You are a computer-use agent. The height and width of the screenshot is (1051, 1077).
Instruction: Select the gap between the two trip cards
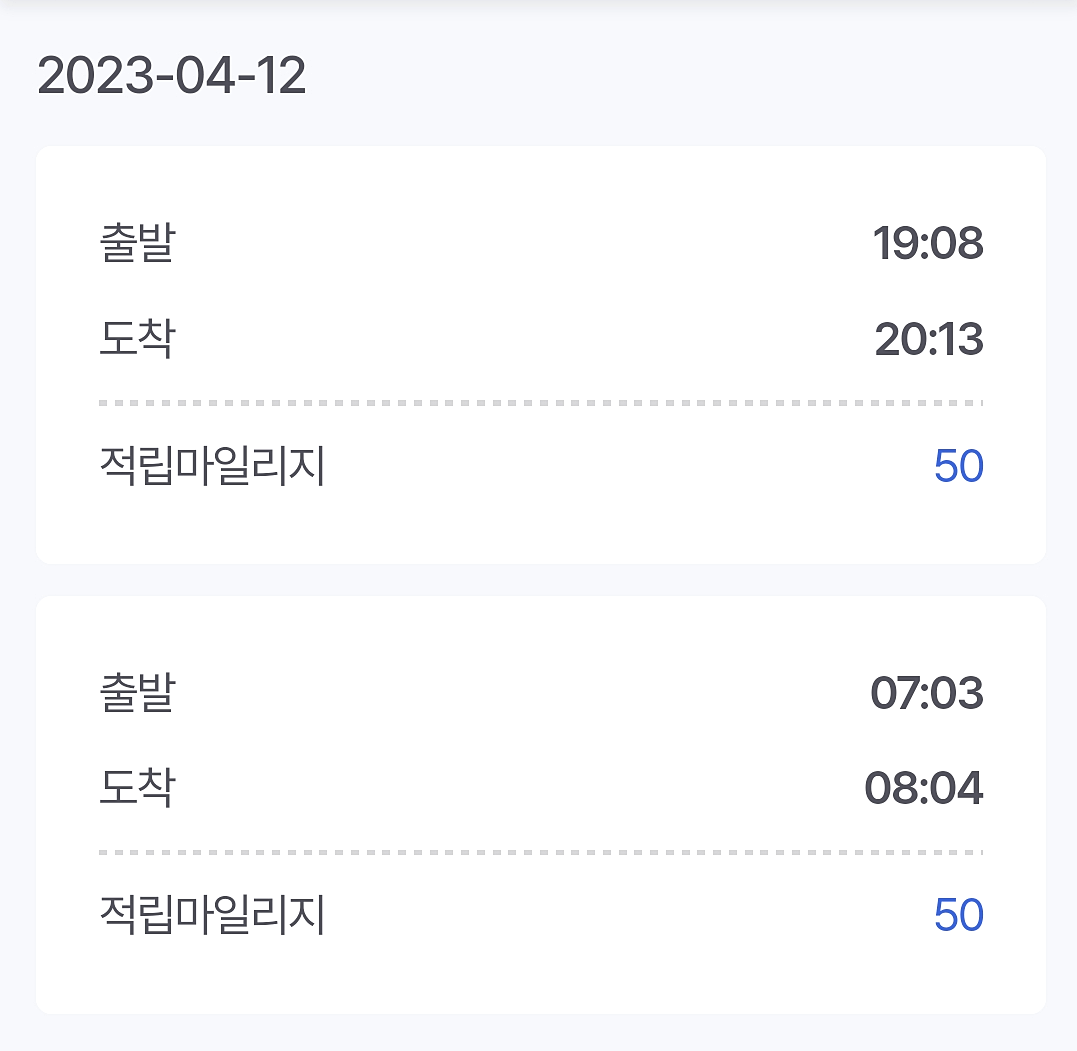pyautogui.click(x=540, y=578)
